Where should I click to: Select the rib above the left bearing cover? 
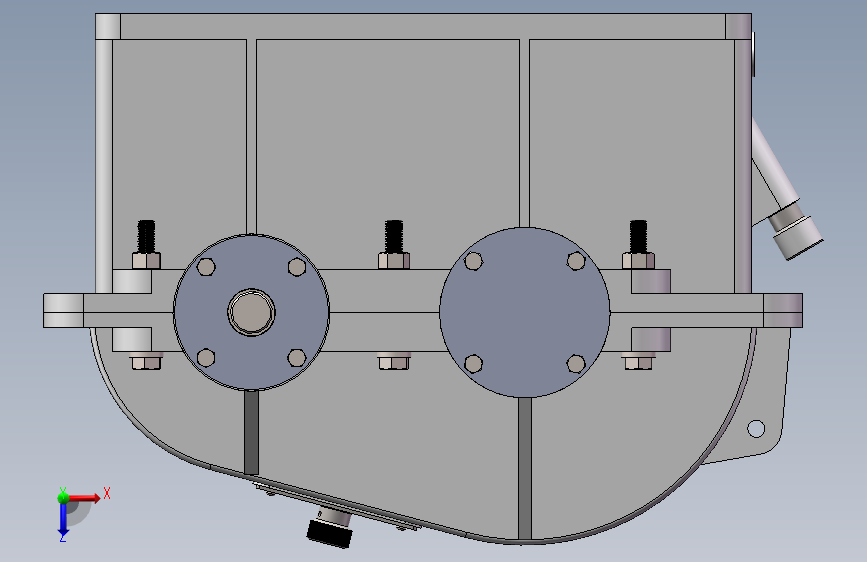[252, 137]
